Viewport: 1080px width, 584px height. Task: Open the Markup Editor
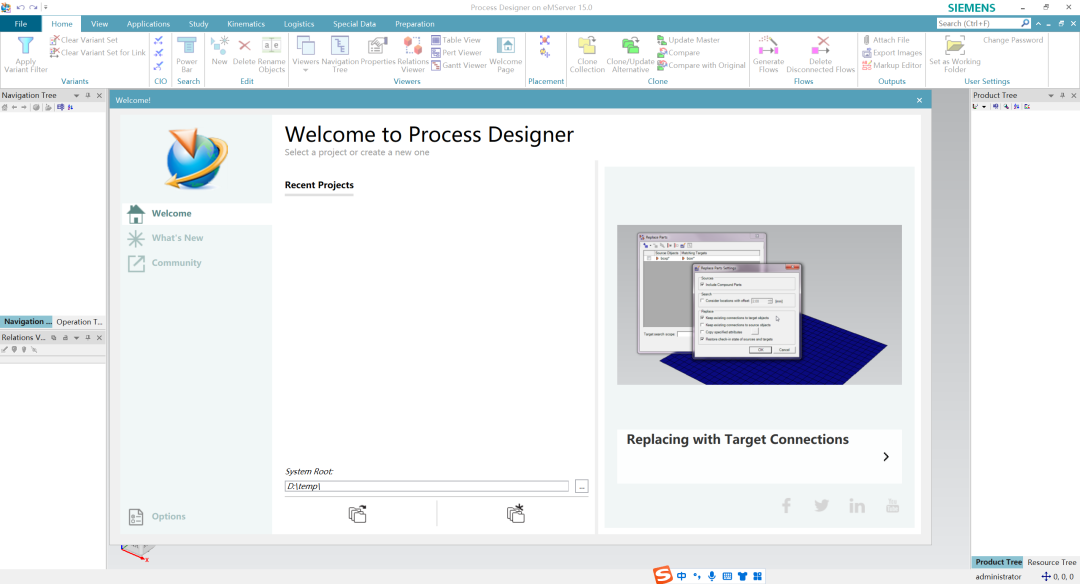[891, 65]
